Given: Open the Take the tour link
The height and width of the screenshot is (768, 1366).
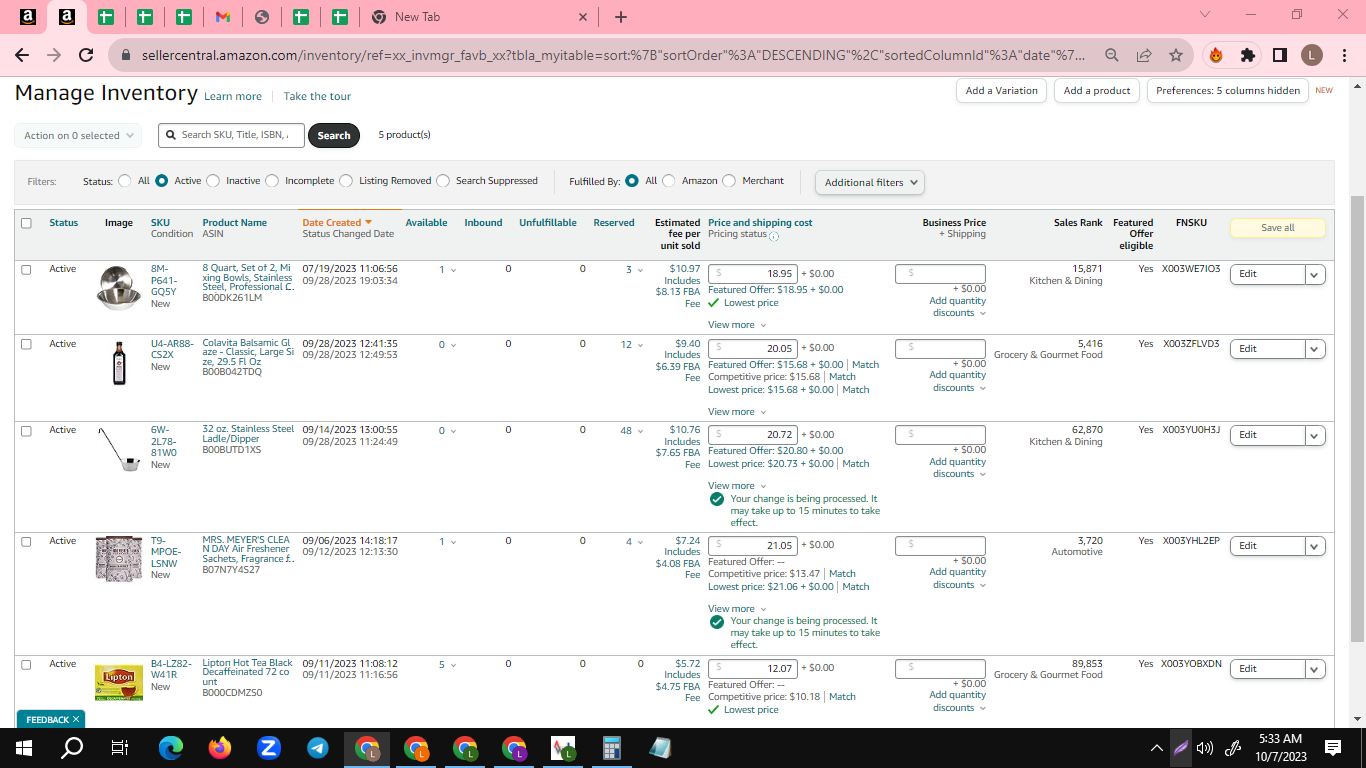Looking at the screenshot, I should [317, 96].
